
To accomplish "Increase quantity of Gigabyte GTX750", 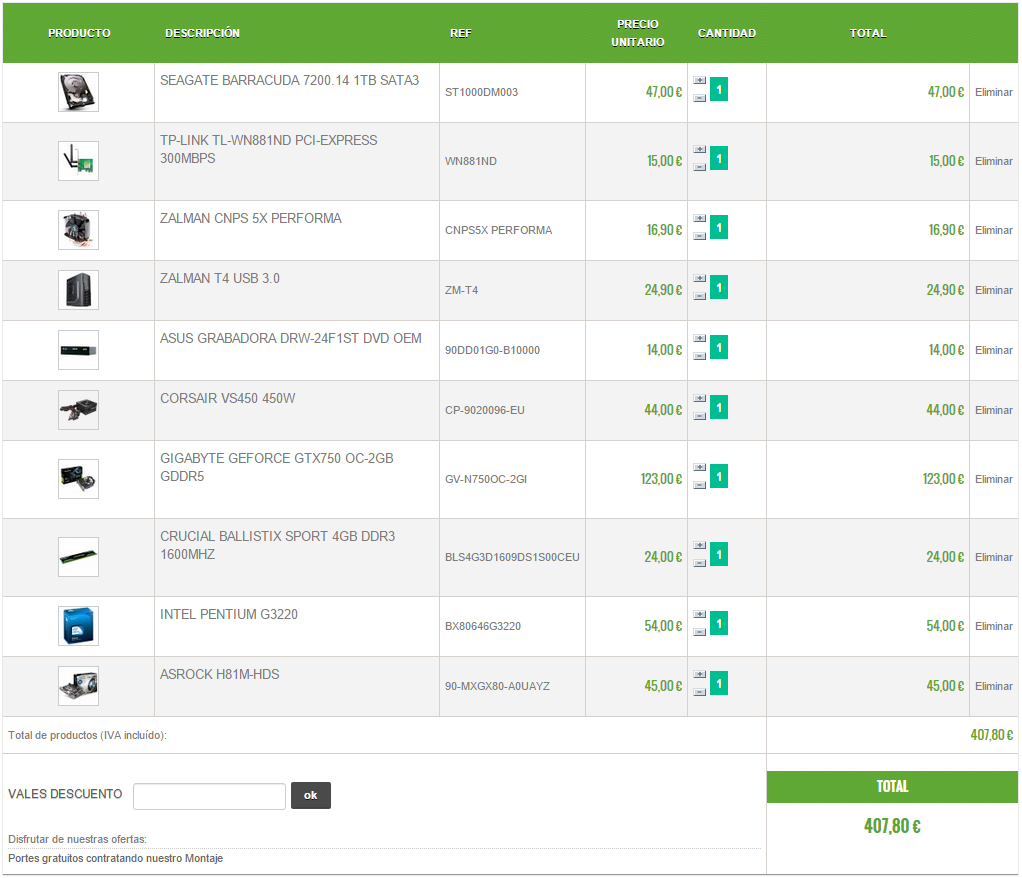I will [x=699, y=467].
